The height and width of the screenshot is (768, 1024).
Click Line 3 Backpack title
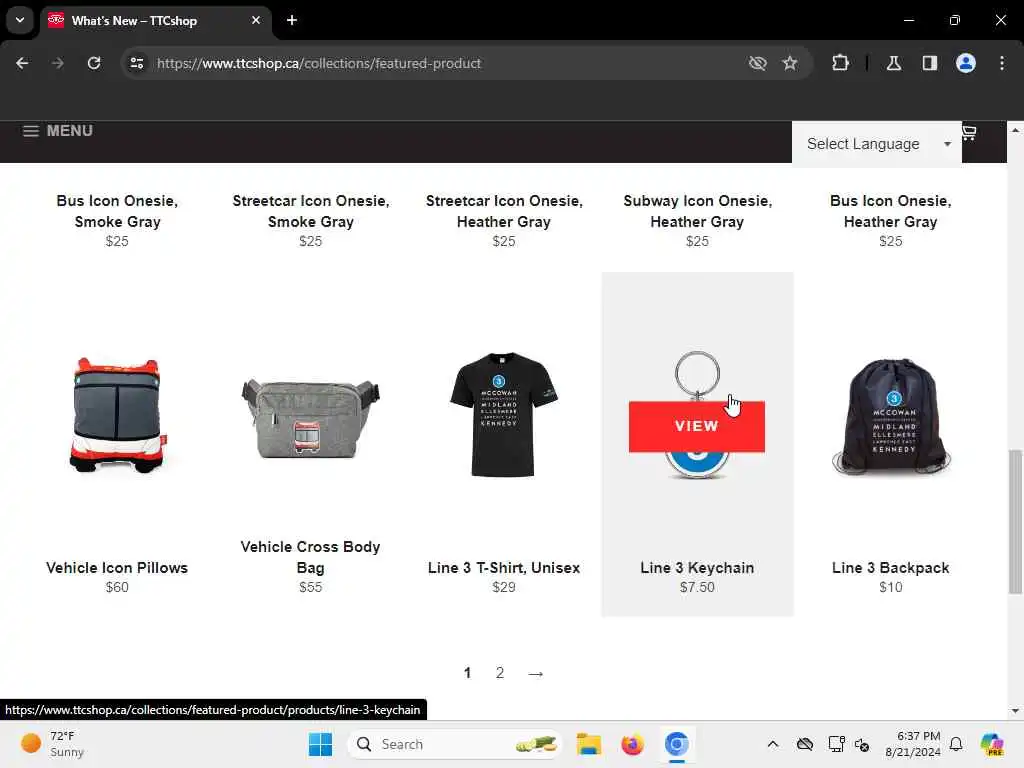click(x=890, y=568)
